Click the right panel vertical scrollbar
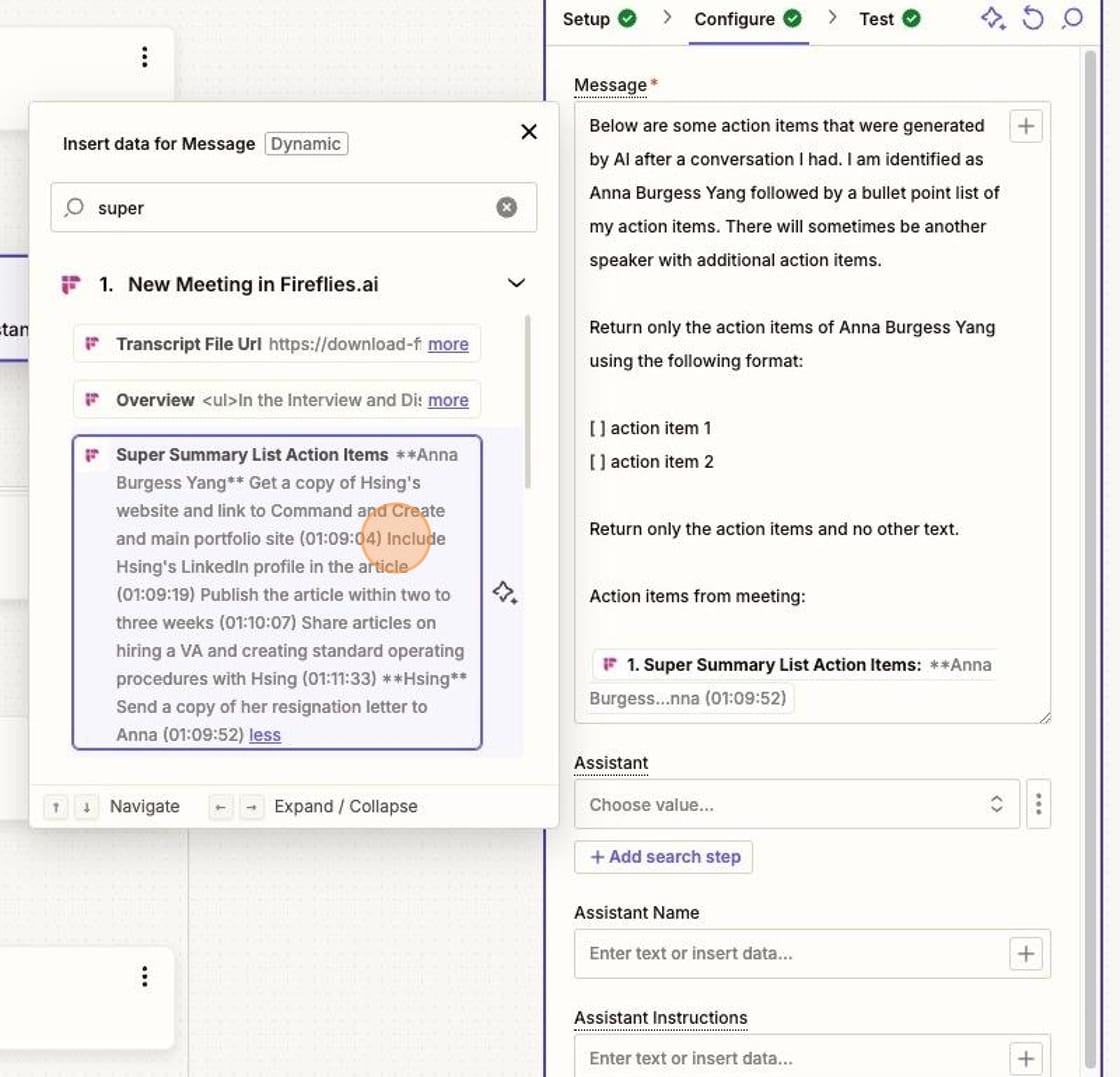The height and width of the screenshot is (1077, 1120). (x=1089, y=557)
